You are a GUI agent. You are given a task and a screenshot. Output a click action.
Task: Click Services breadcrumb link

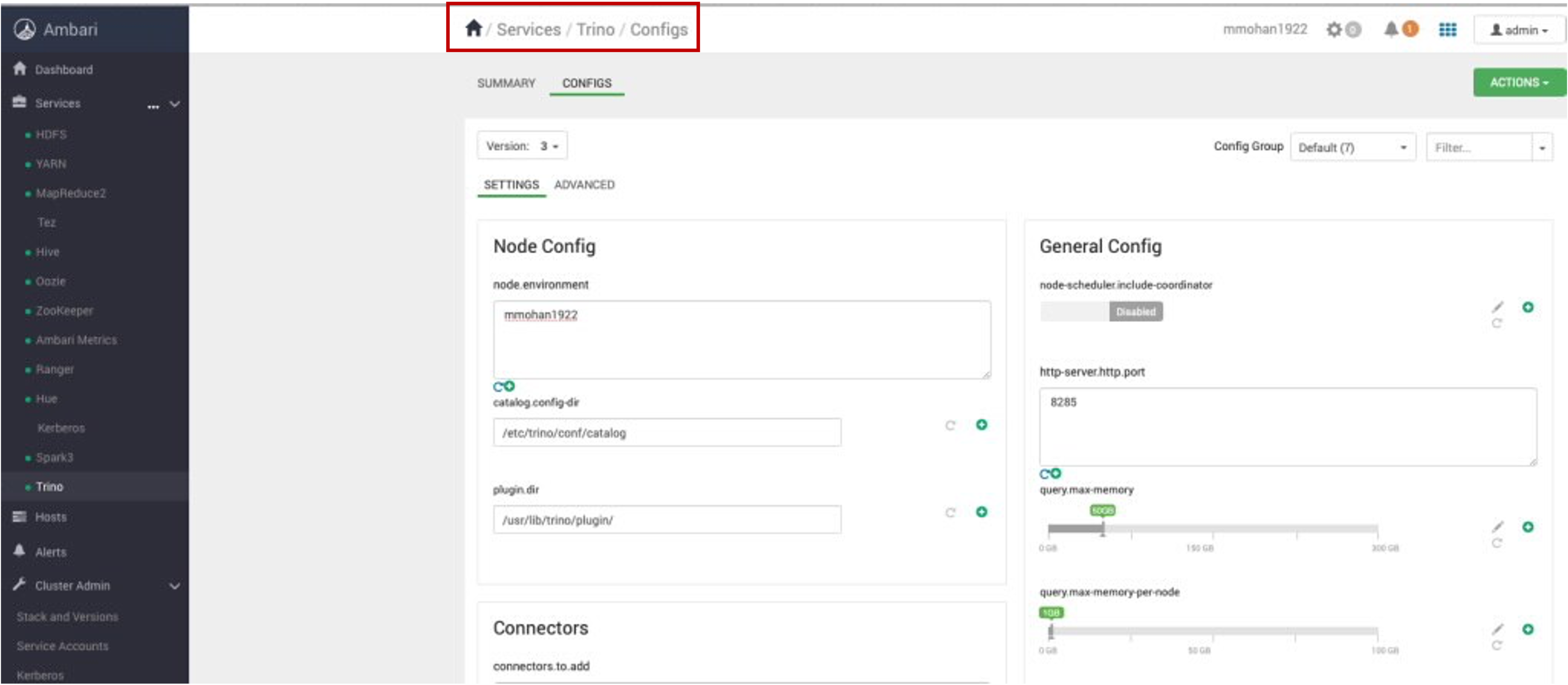coord(528,29)
